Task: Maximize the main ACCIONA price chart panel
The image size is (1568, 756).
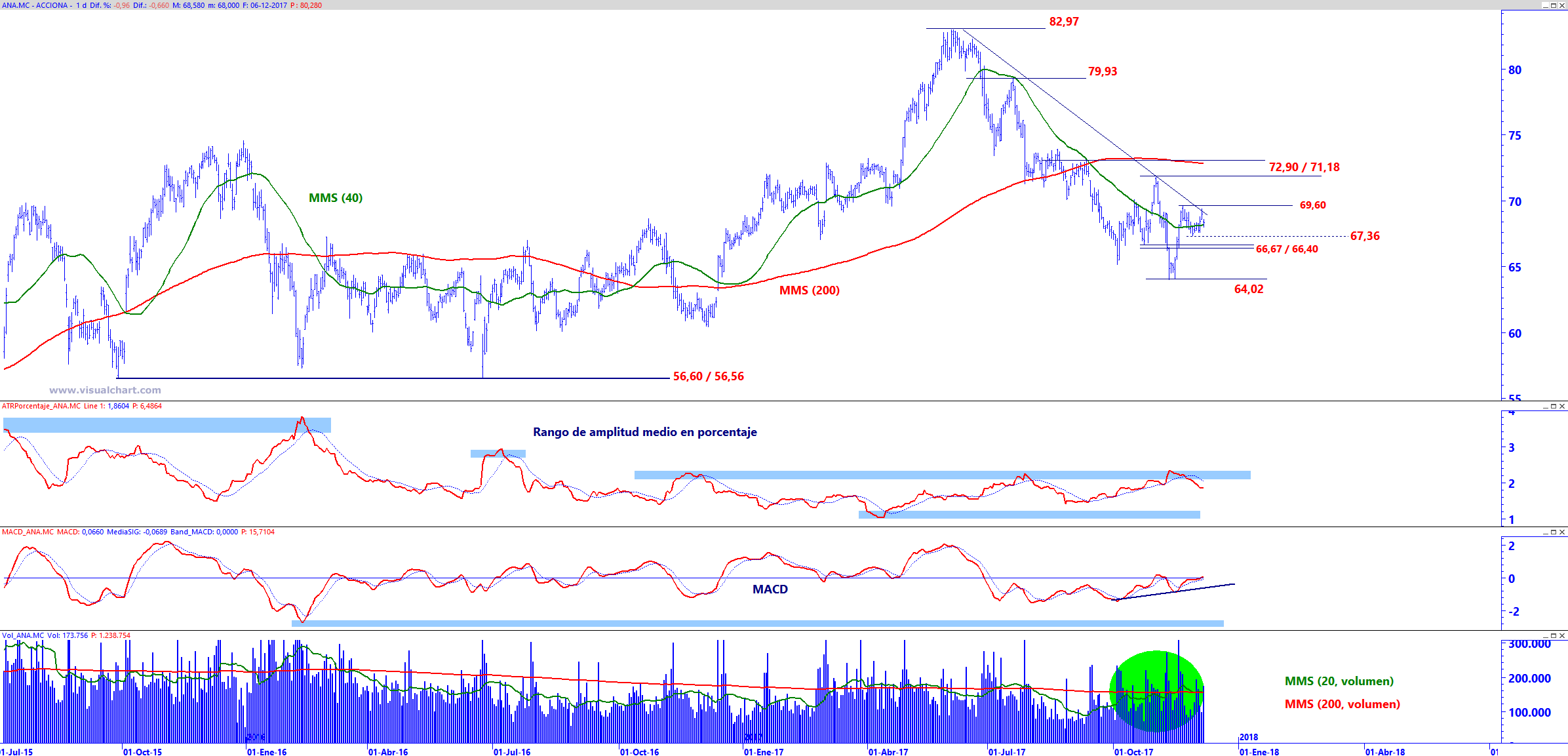Action: pos(1554,5)
